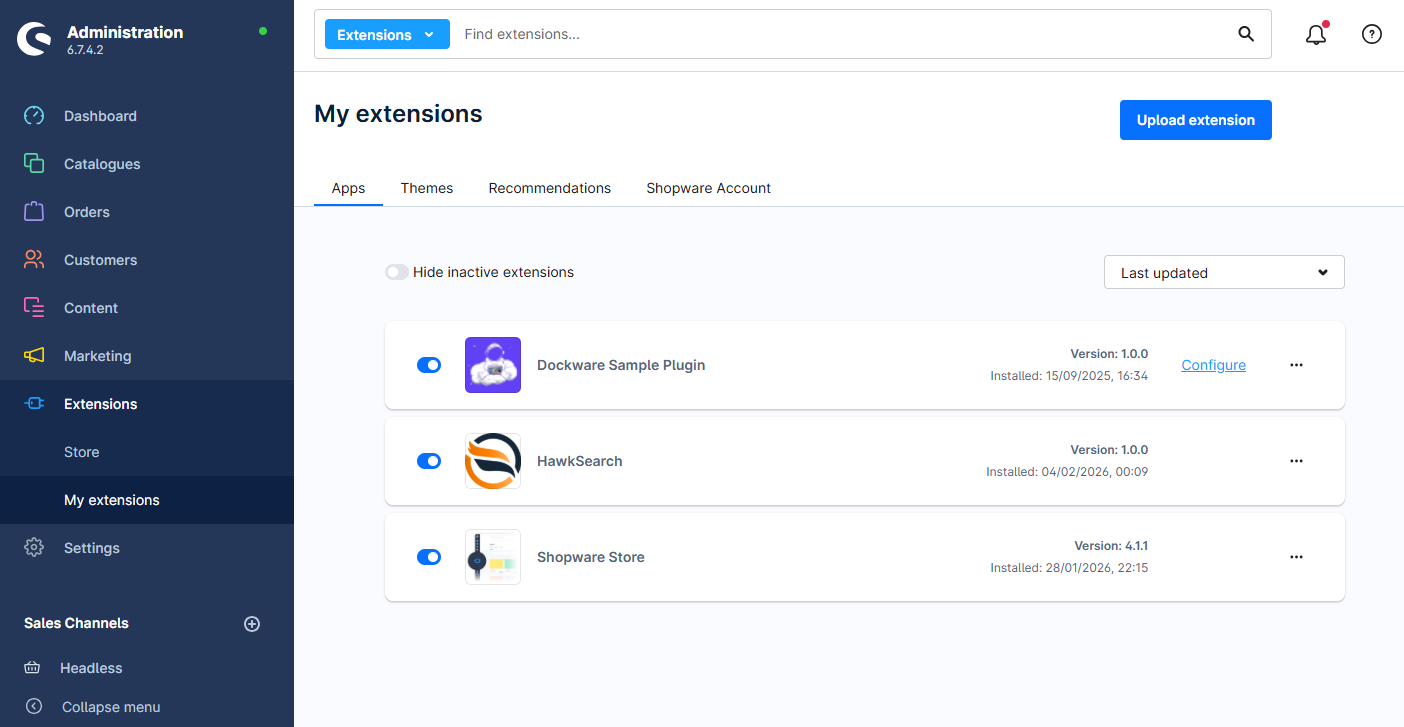Click the Shopware Store extension name
1404x727 pixels.
591,557
